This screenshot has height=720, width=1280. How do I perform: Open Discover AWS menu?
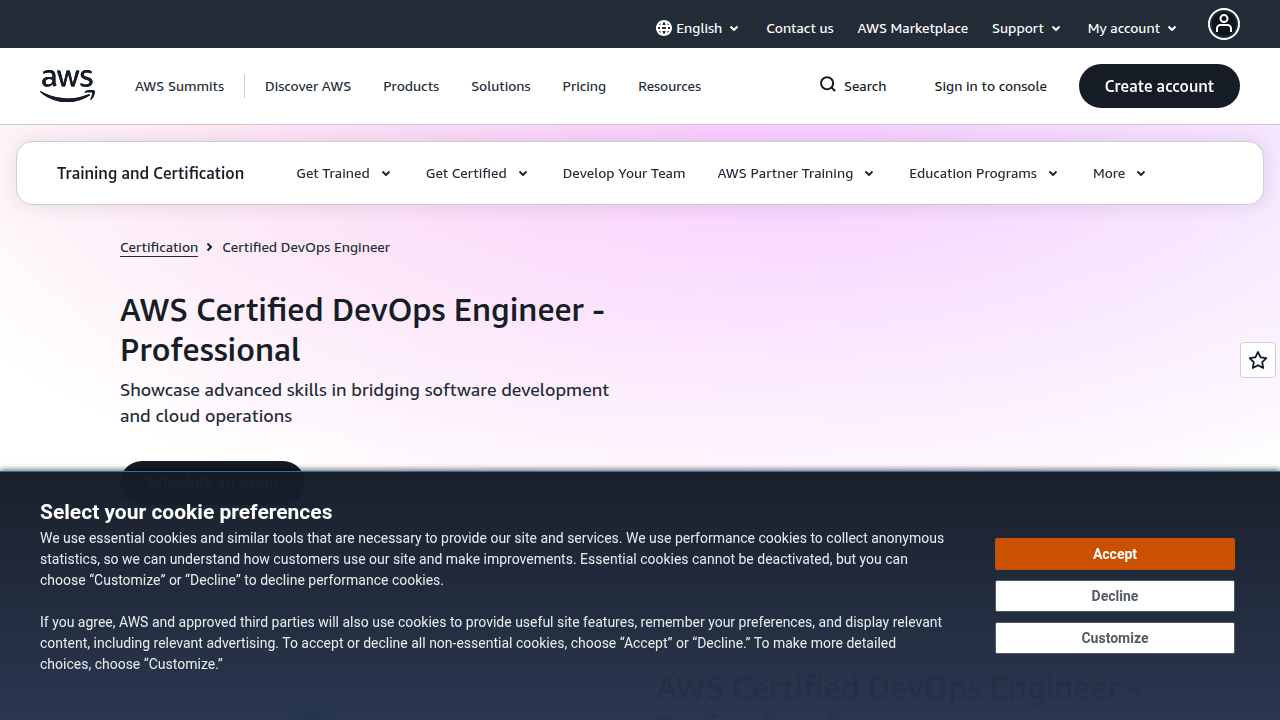tap(308, 86)
